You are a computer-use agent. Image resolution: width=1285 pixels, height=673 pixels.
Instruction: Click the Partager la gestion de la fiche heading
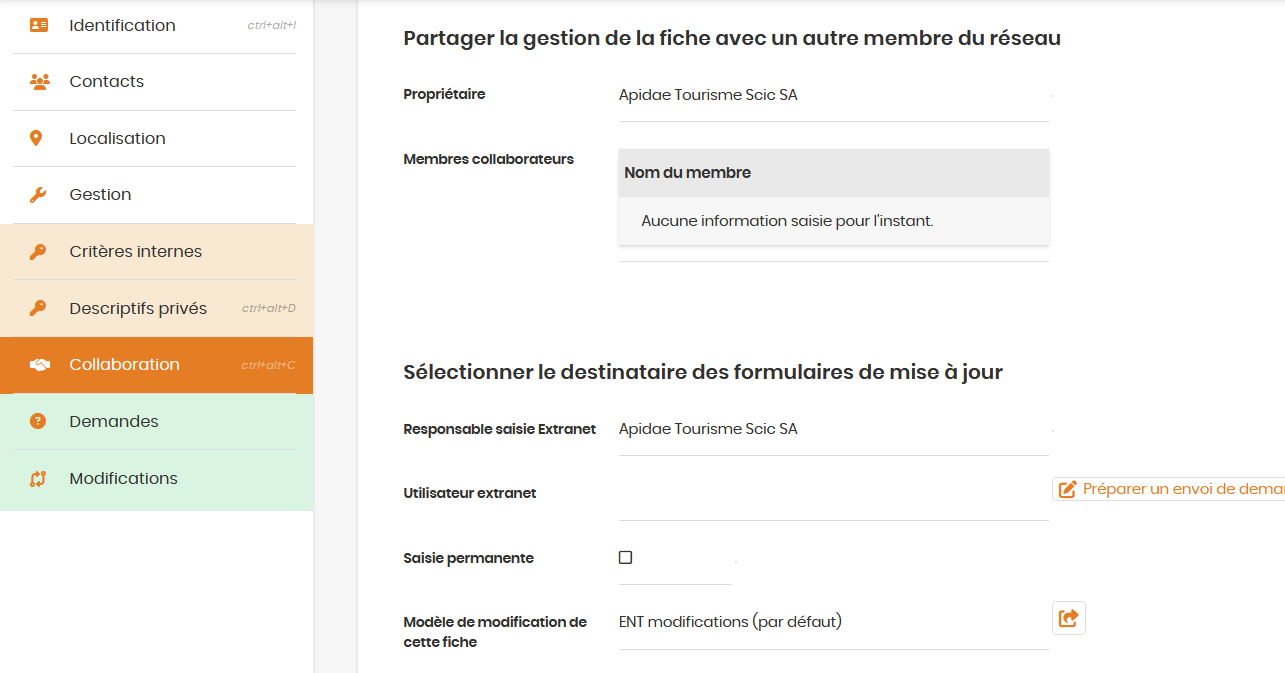[x=732, y=39]
